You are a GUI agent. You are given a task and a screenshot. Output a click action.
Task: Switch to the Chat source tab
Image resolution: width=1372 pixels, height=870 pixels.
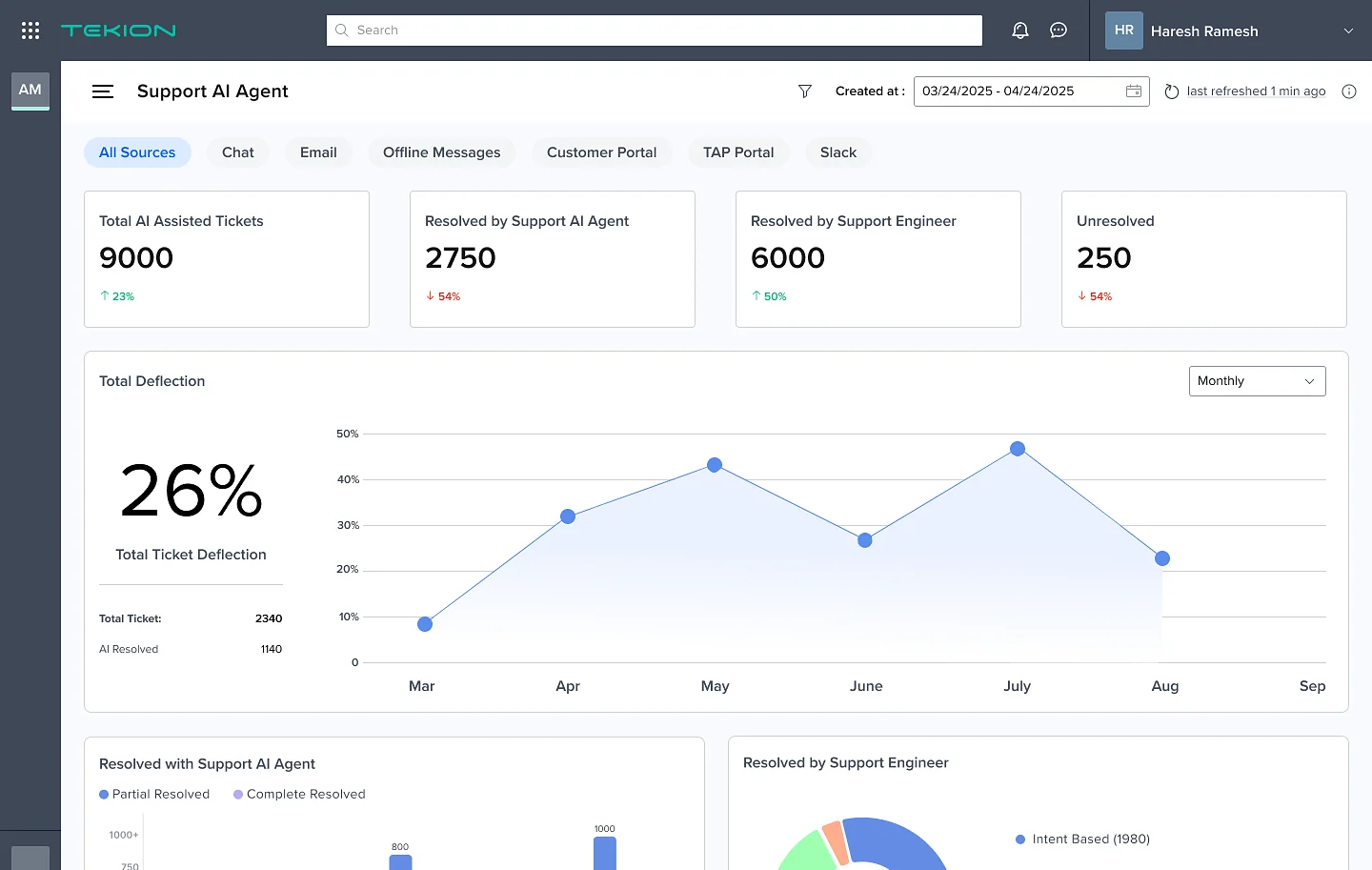click(x=238, y=152)
